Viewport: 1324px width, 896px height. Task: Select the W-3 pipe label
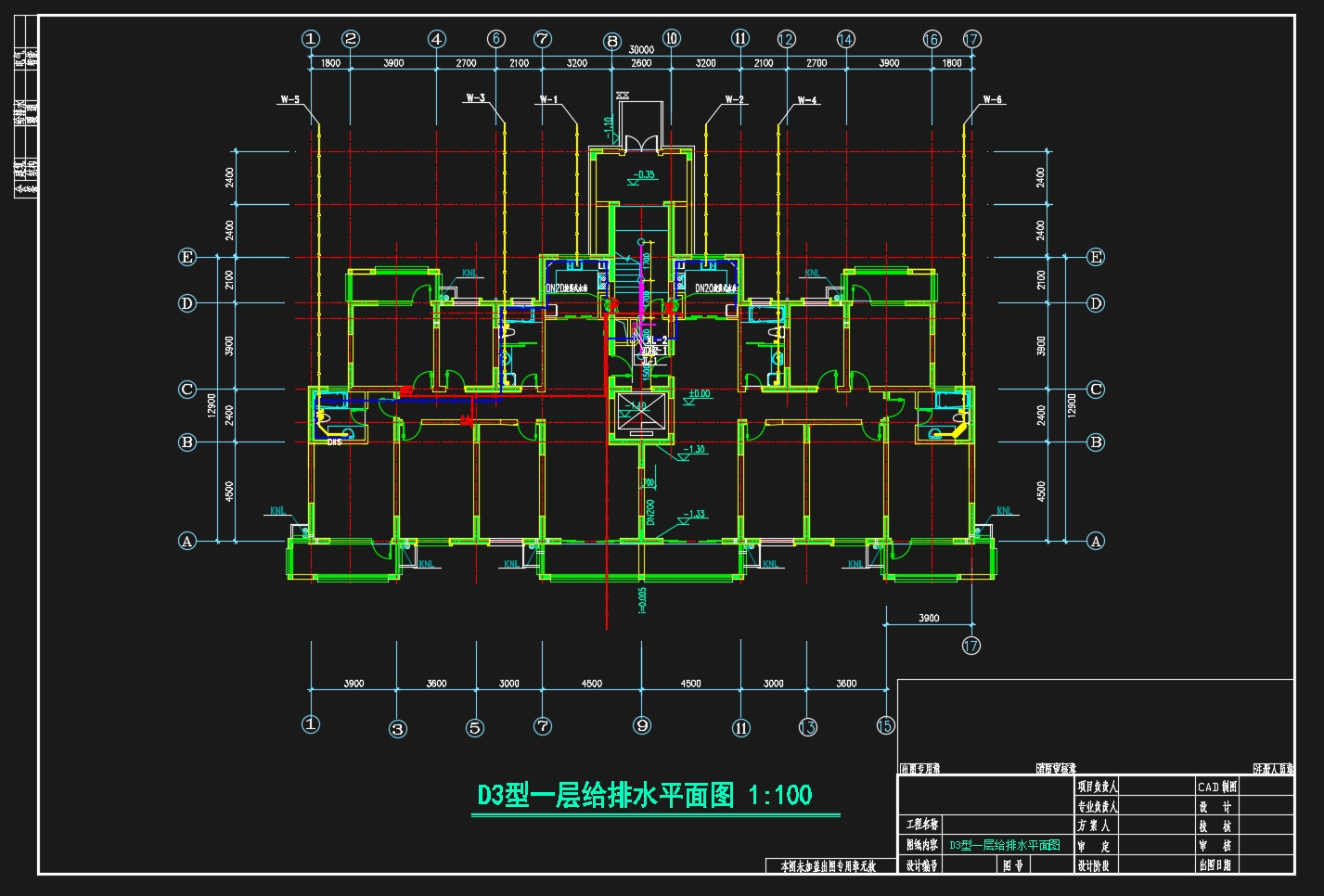click(x=476, y=97)
